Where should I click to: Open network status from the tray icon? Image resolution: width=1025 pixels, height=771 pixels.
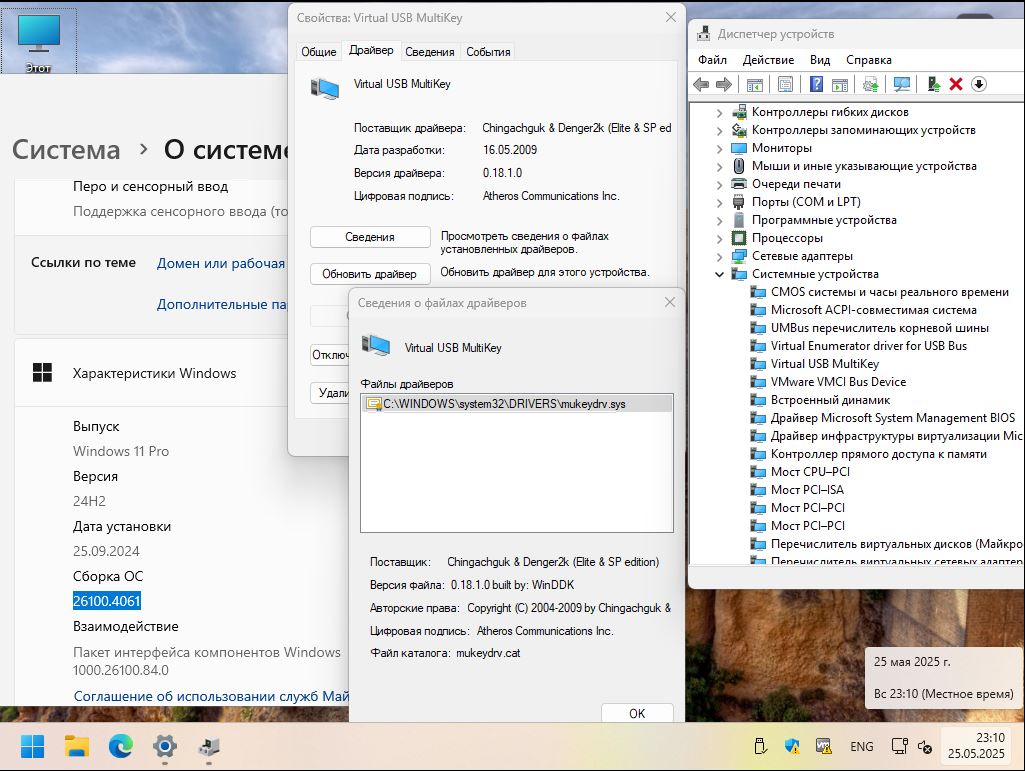[899, 746]
